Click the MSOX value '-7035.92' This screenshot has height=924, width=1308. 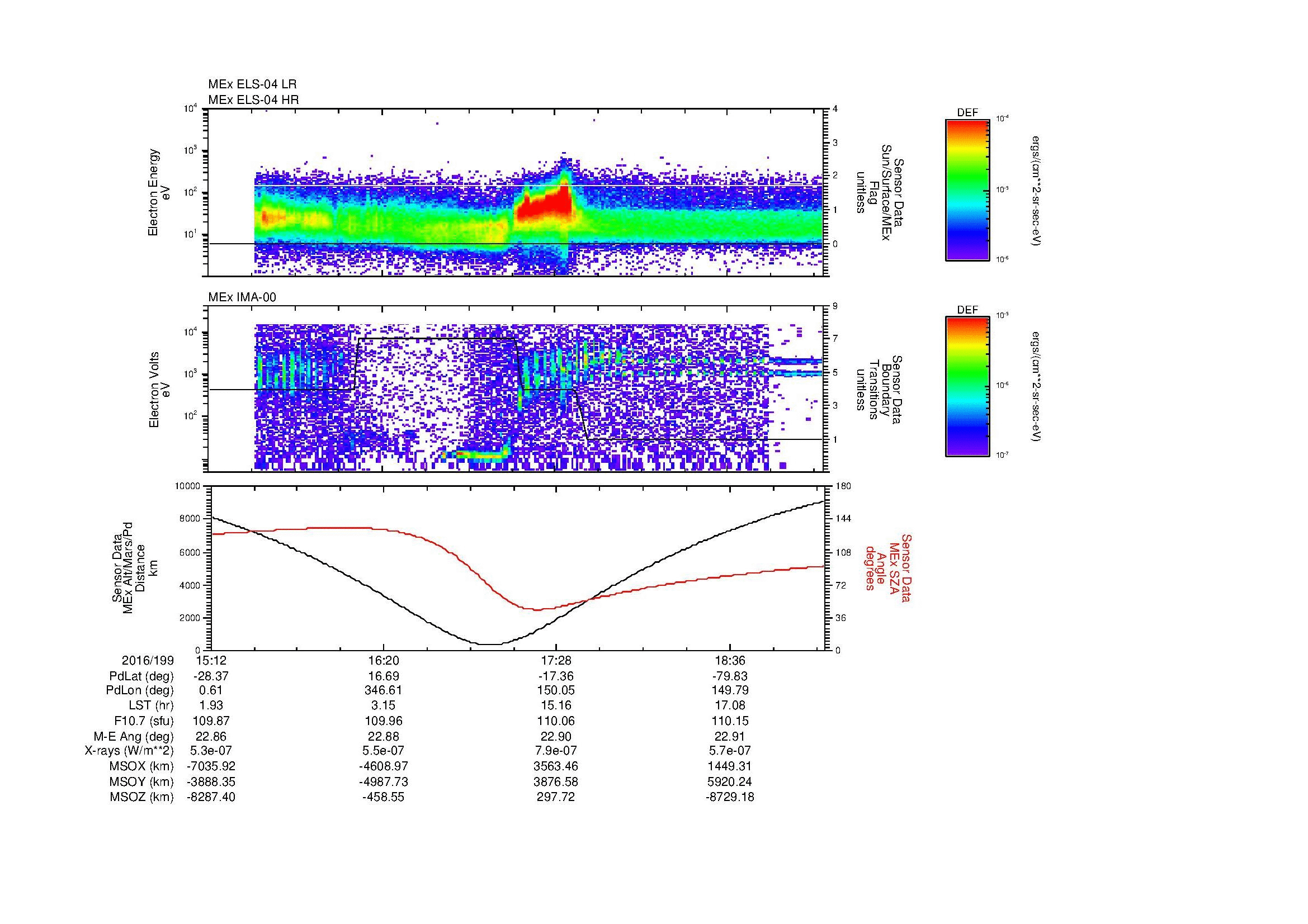click(211, 766)
